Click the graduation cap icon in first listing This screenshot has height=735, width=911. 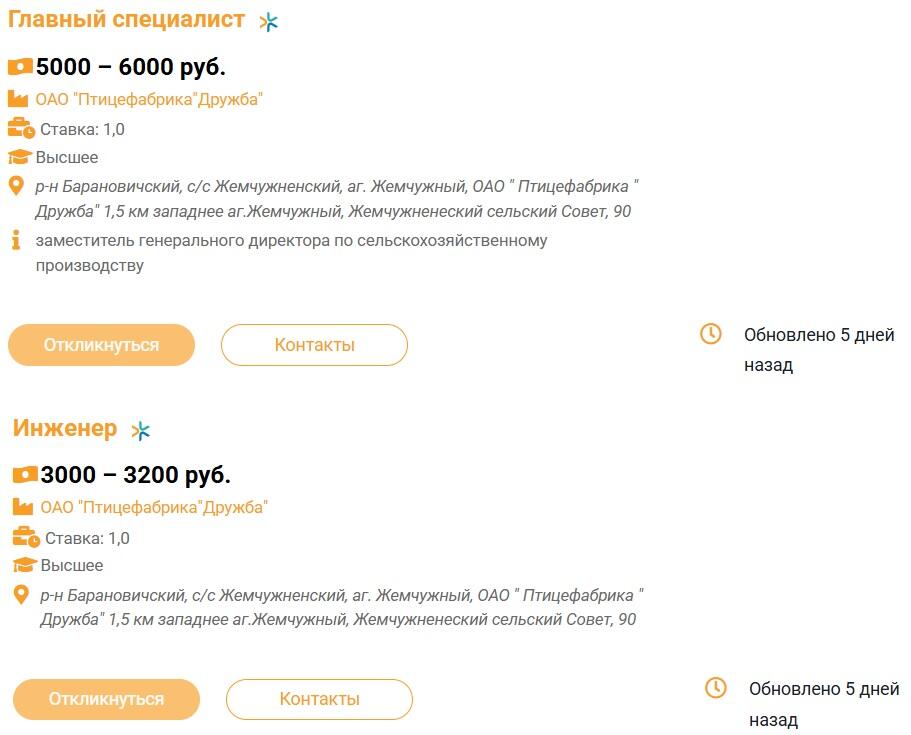(x=20, y=157)
